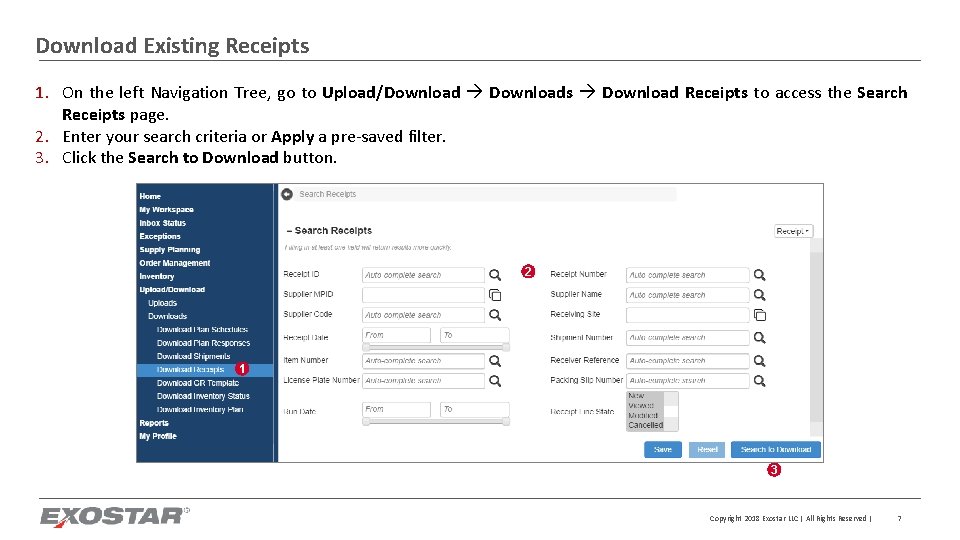Open the Receipt filter dropdown
Viewport: 960px width, 540px height.
(793, 231)
